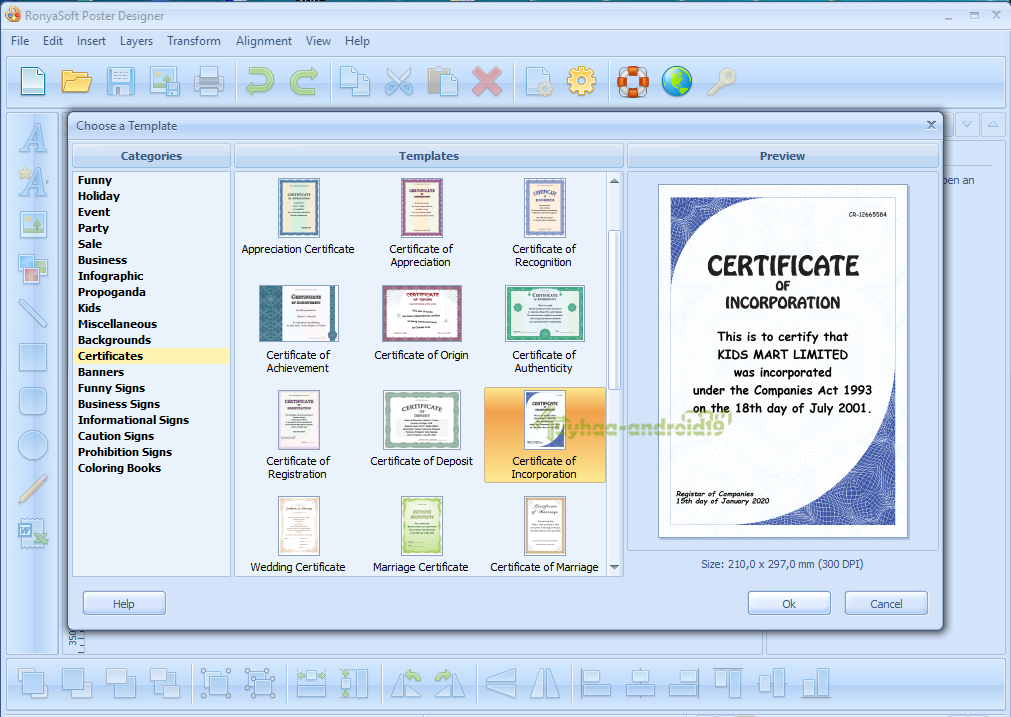Choose the Certificate of Achievement template
The image size is (1011, 717).
[298, 329]
